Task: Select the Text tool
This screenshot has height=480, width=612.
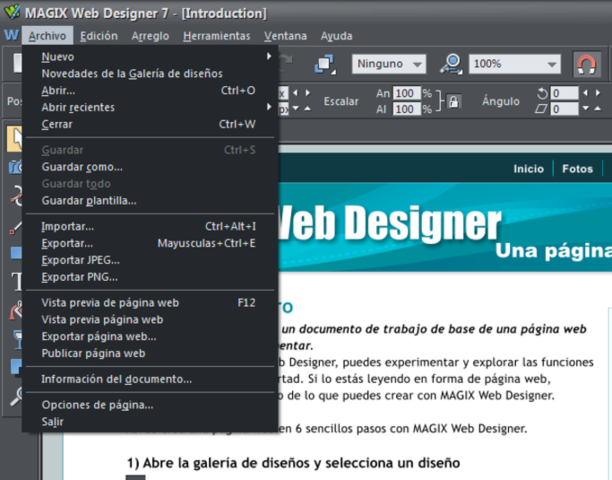Action: [x=16, y=281]
